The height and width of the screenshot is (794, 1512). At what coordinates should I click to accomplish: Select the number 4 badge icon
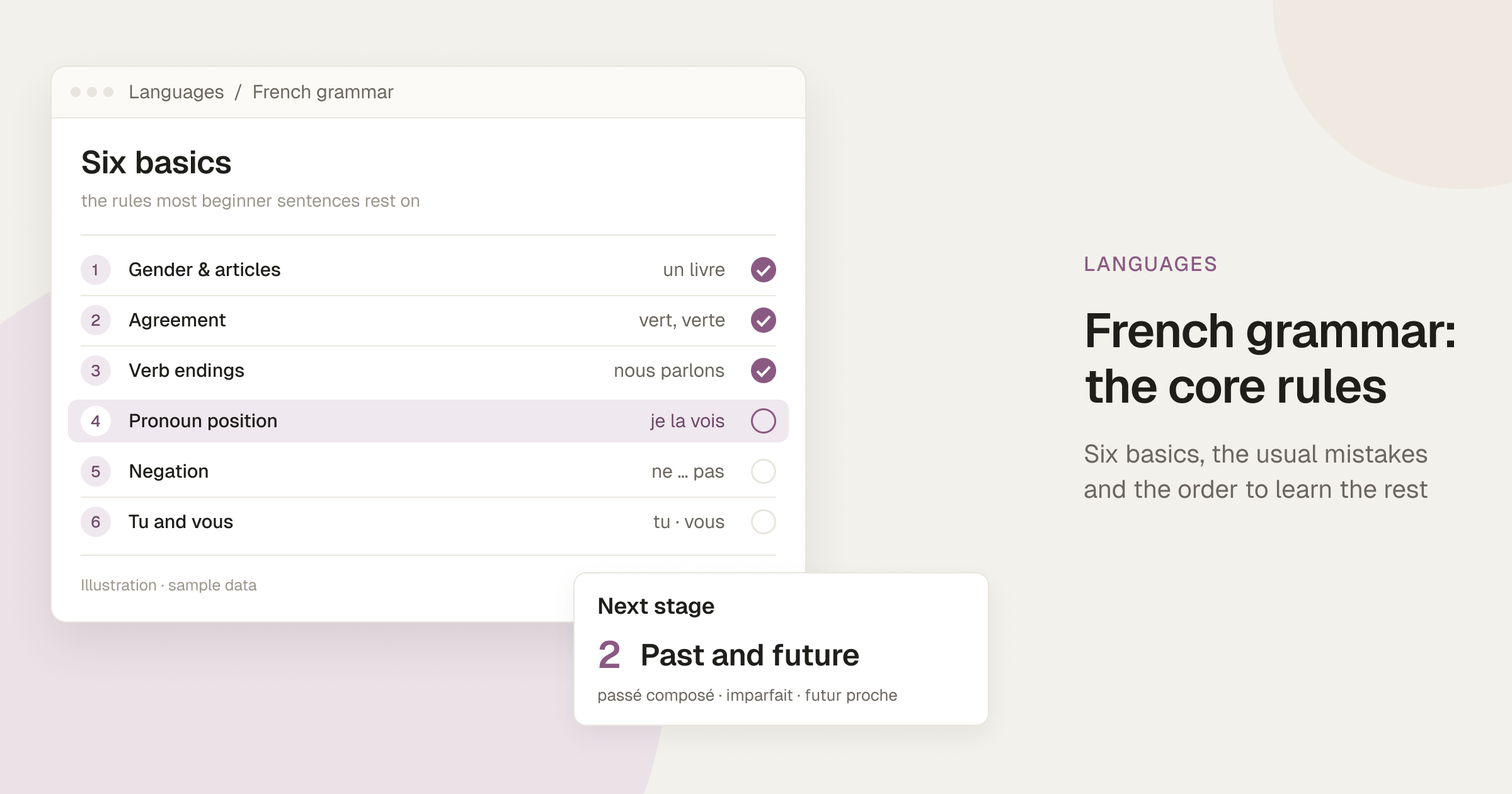pos(96,421)
